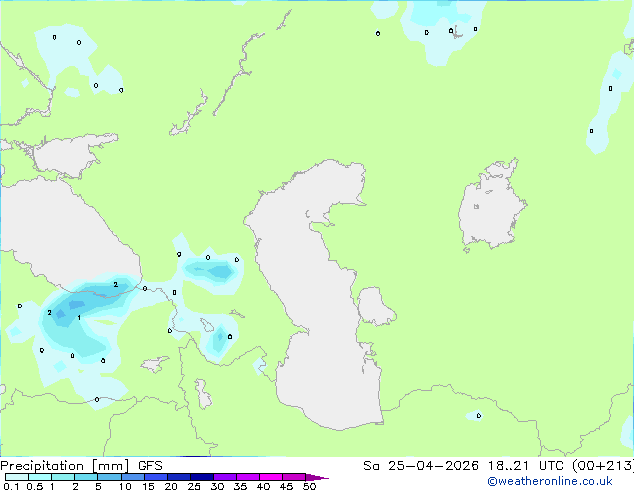Pick the legend swatch between 1 and 2
The height and width of the screenshot is (490, 634).
click(x=63, y=477)
